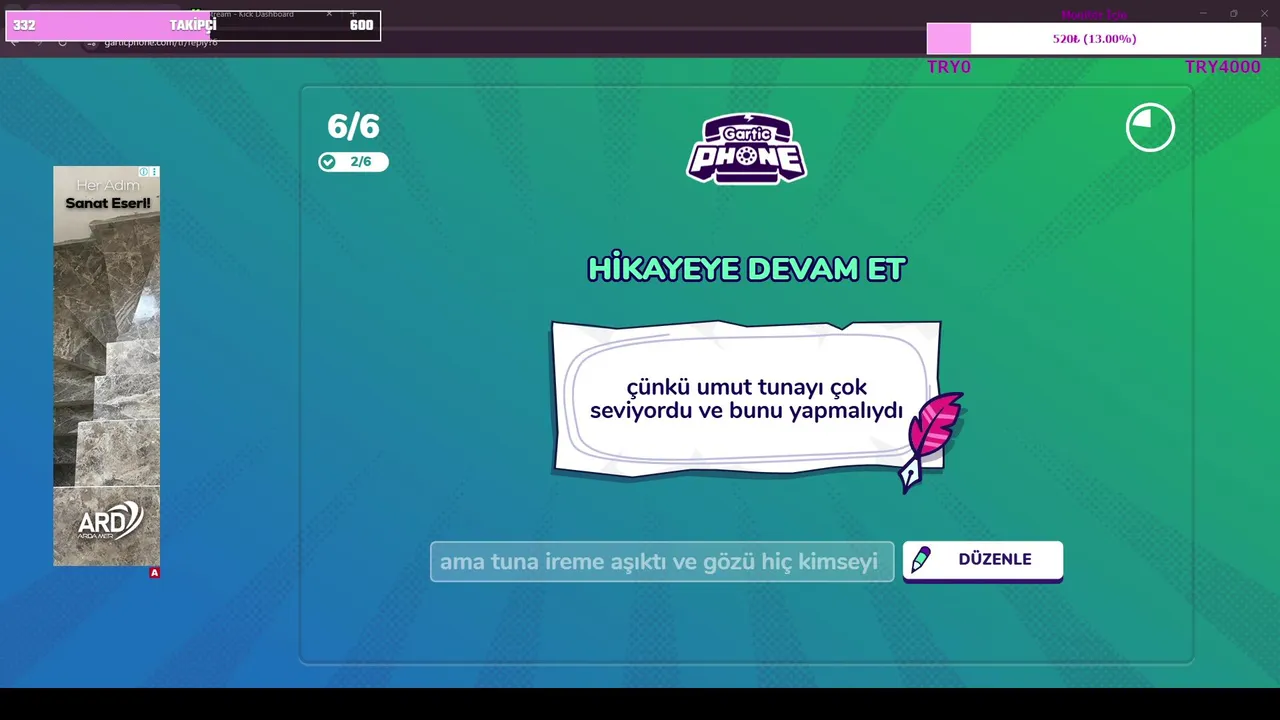Click the TRY0 start label

coord(949,67)
